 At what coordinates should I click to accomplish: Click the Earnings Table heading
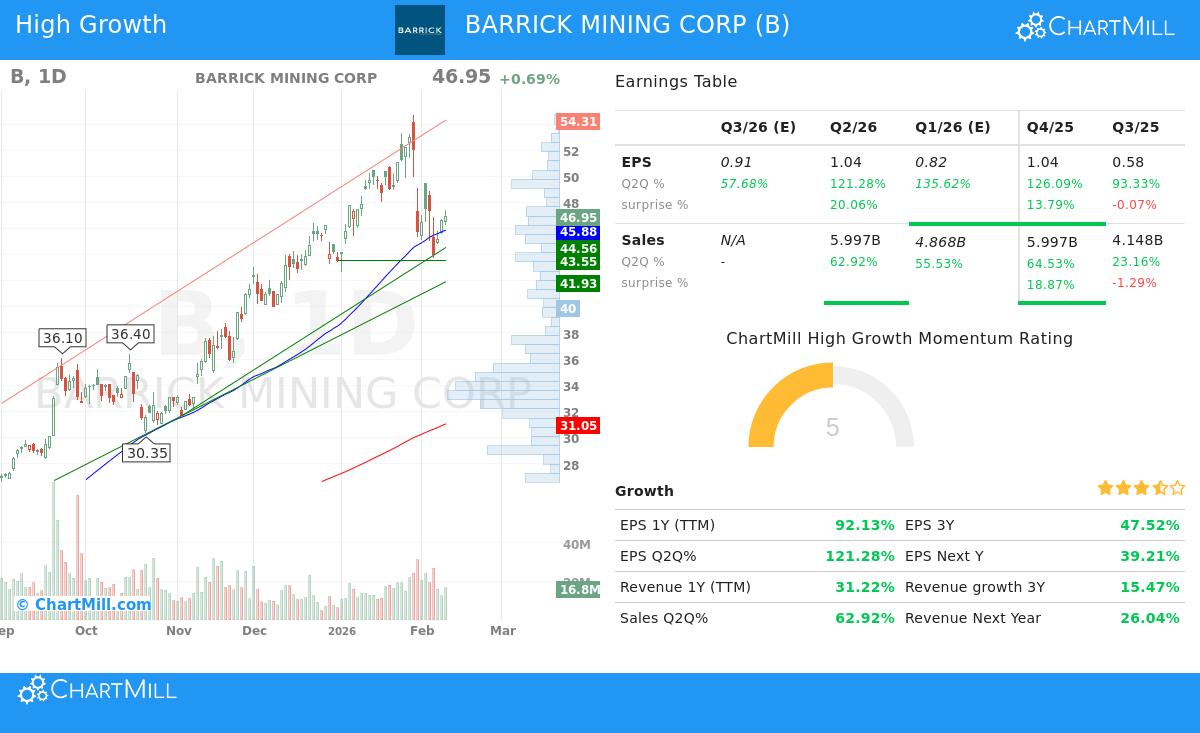676,81
